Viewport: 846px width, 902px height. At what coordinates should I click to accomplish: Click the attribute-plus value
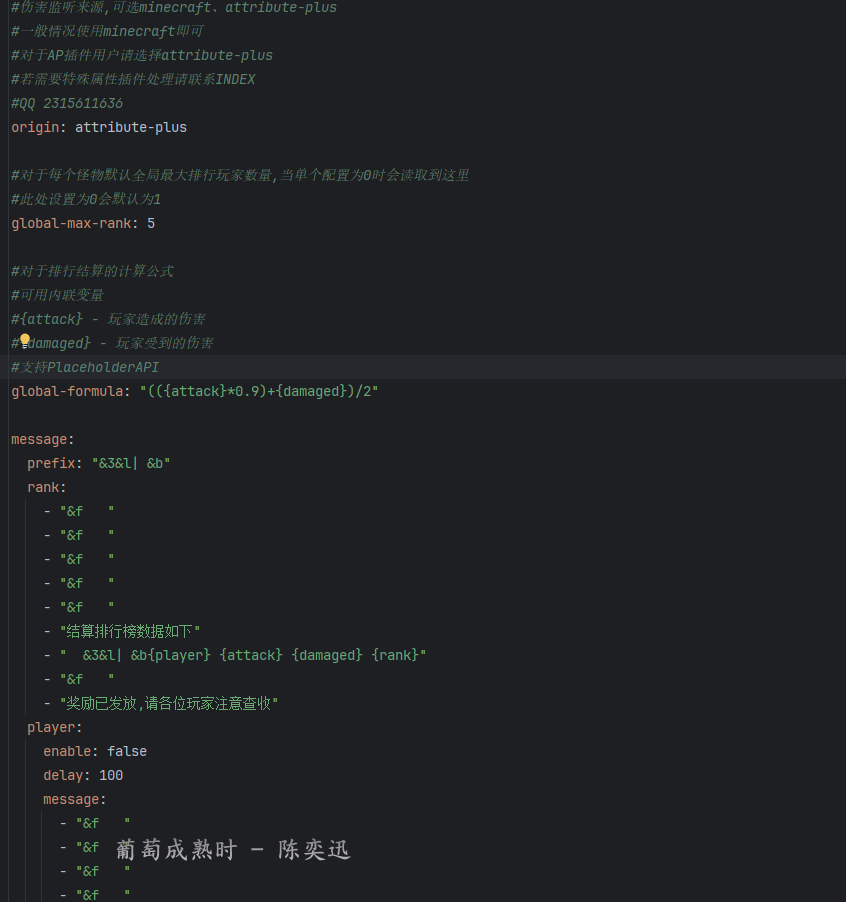[x=131, y=127]
